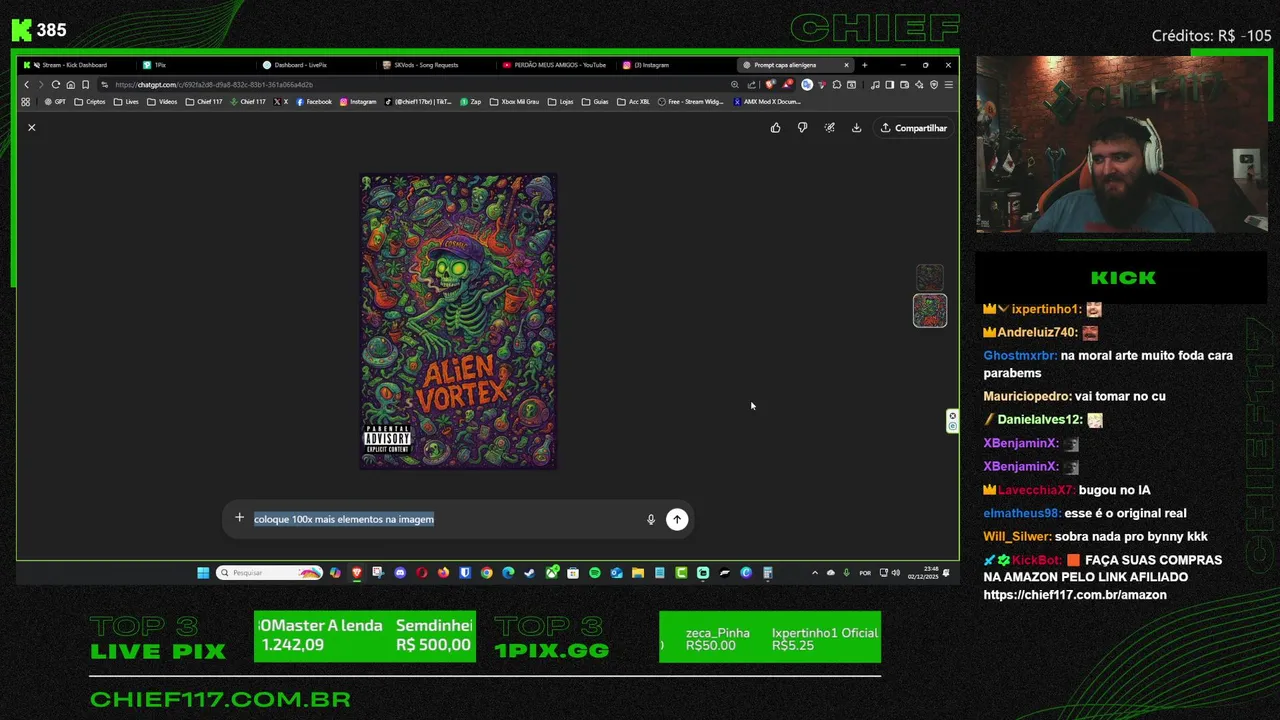Open the browser hamburger menu

point(948,85)
